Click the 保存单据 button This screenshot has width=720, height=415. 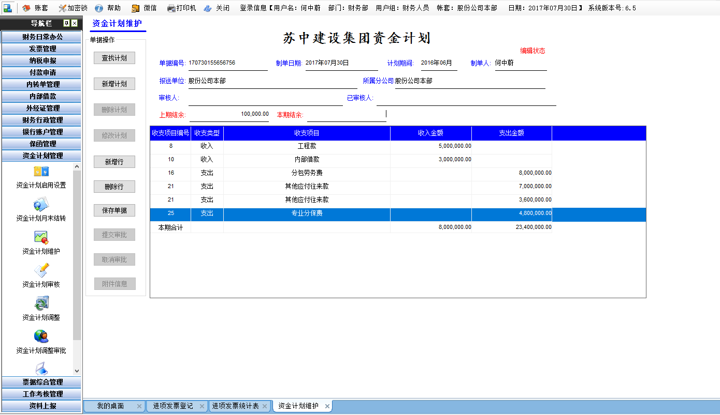pyautogui.click(x=114, y=210)
